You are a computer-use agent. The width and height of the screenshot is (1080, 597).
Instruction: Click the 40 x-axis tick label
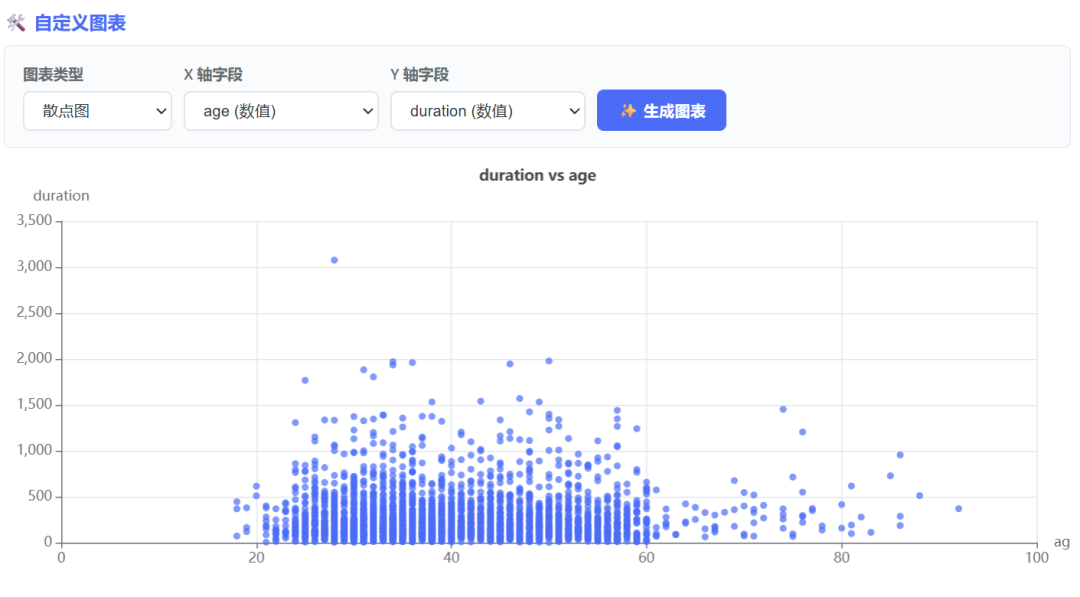(x=451, y=558)
